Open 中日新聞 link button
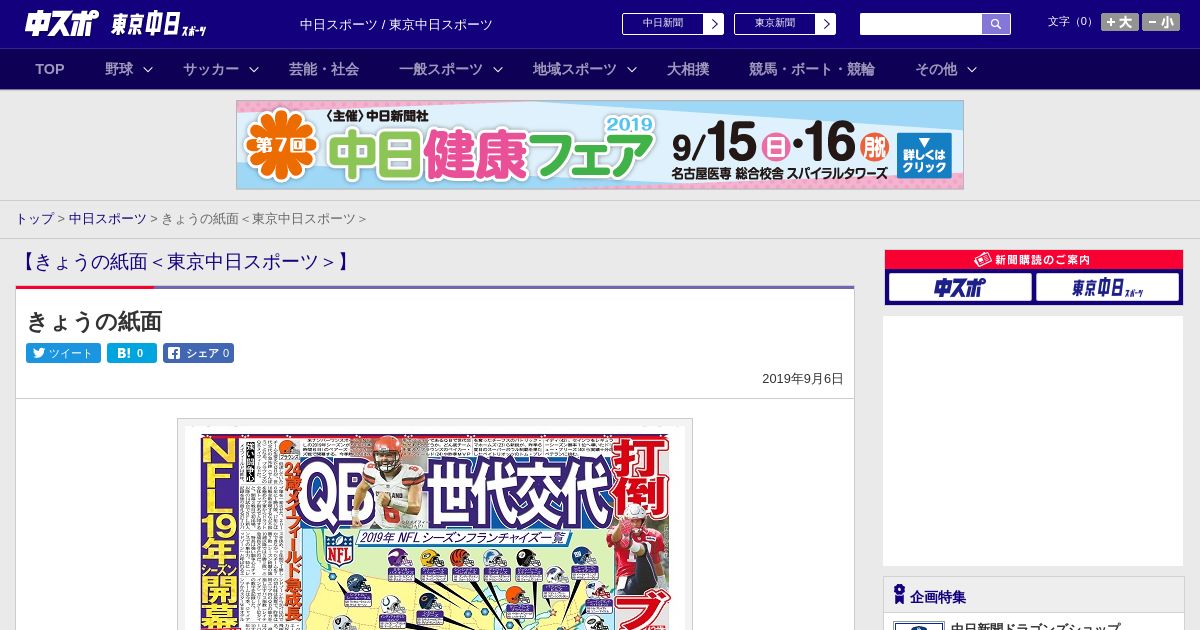 pos(663,24)
